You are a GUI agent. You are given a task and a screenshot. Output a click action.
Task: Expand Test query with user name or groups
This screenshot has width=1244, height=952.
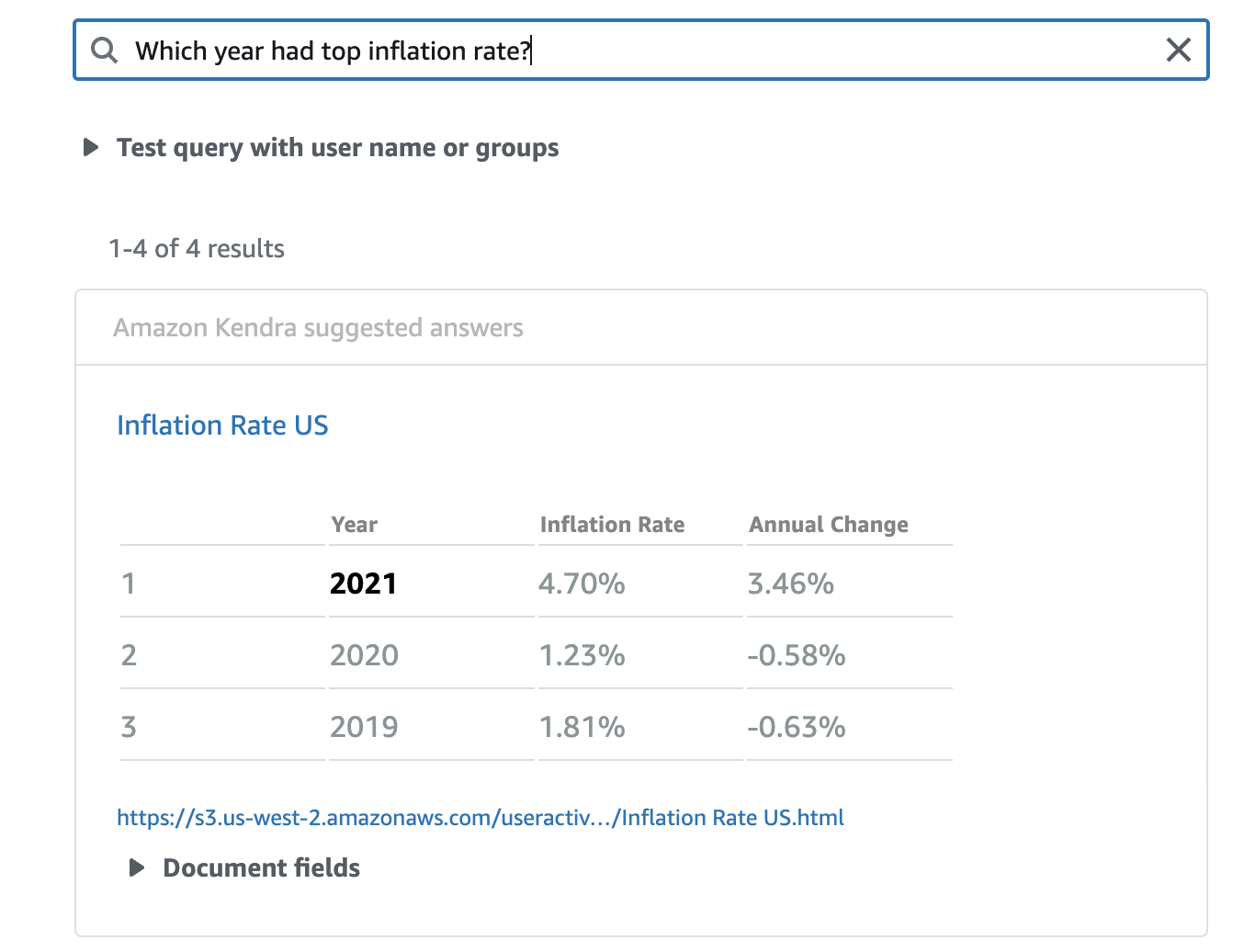(x=91, y=148)
